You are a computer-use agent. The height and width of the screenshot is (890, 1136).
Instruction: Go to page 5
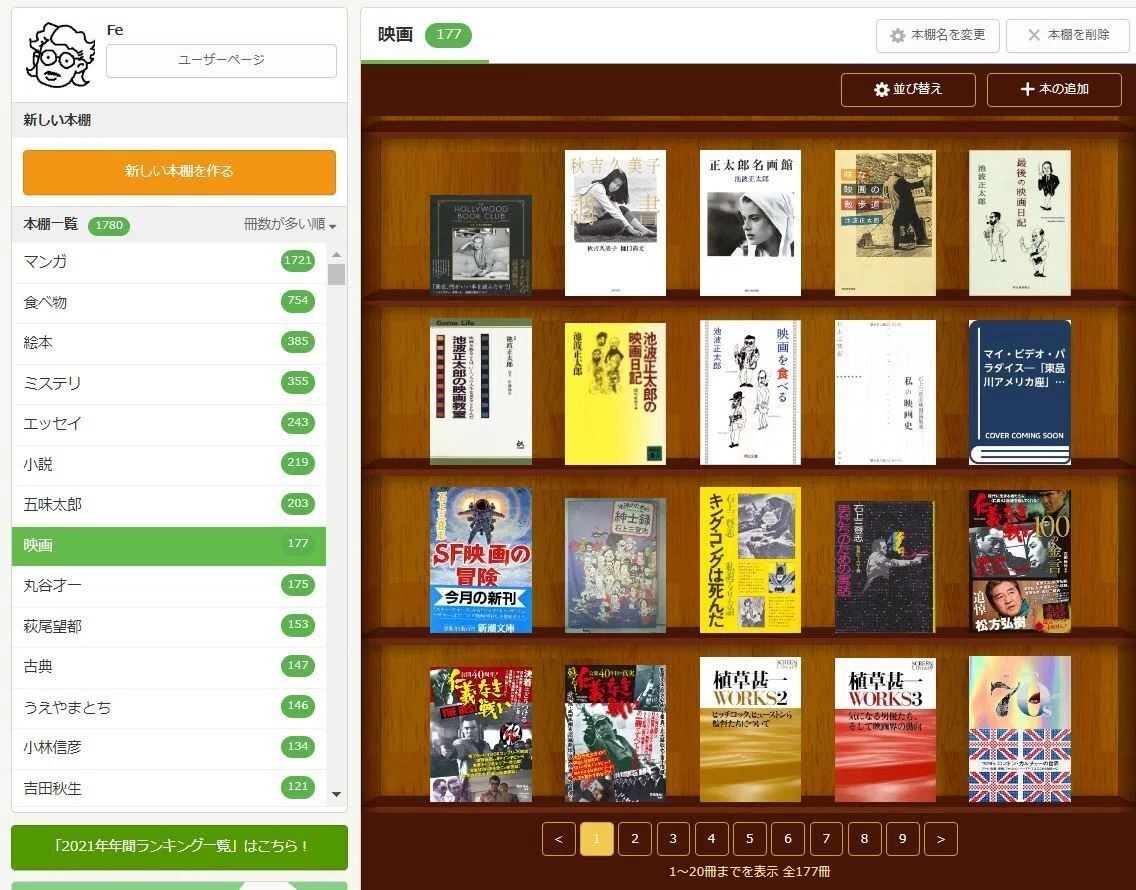750,839
